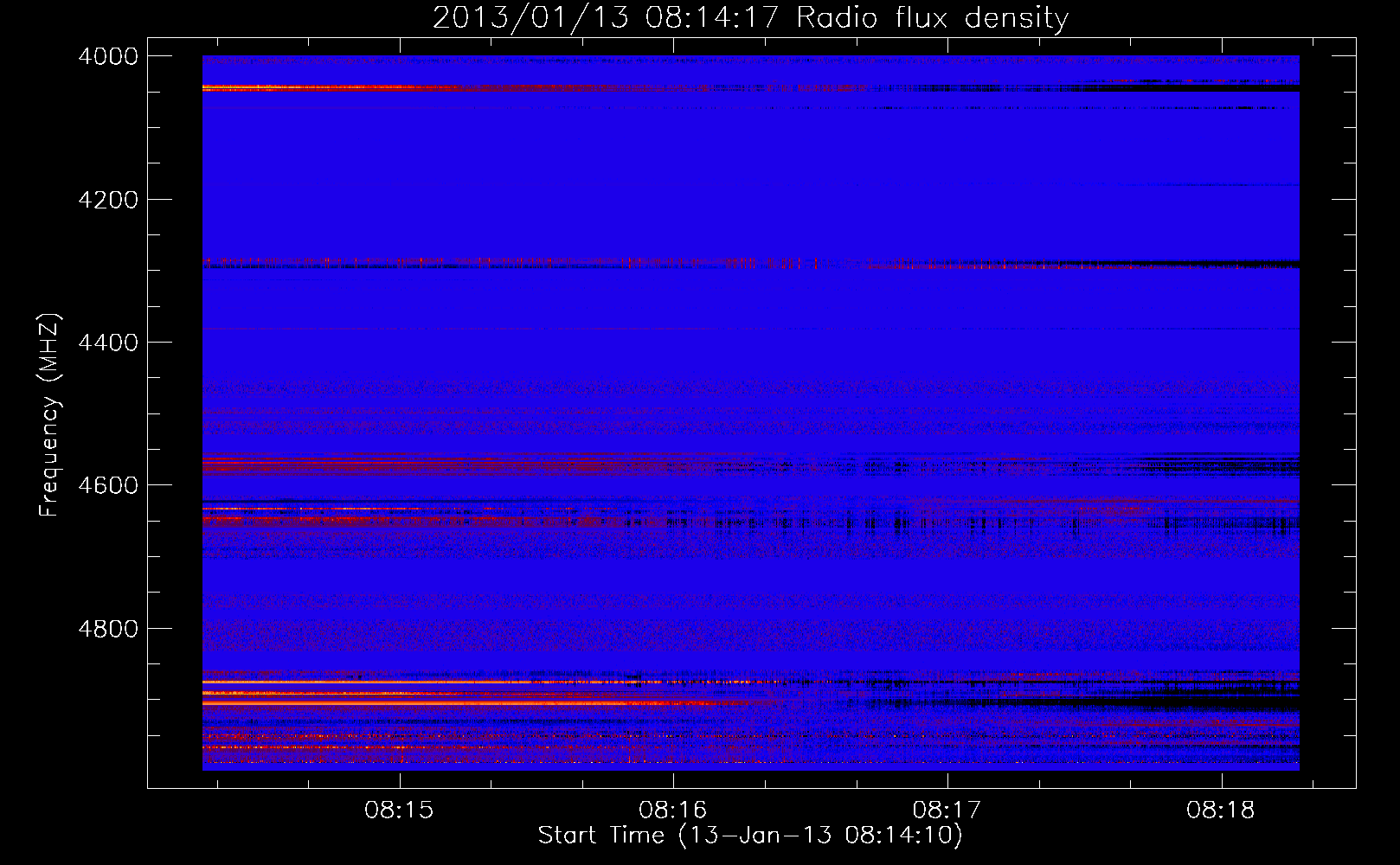Click the 4600 frequency tick label
Image resolution: width=1400 pixels, height=865 pixels.
pyautogui.click(x=108, y=485)
